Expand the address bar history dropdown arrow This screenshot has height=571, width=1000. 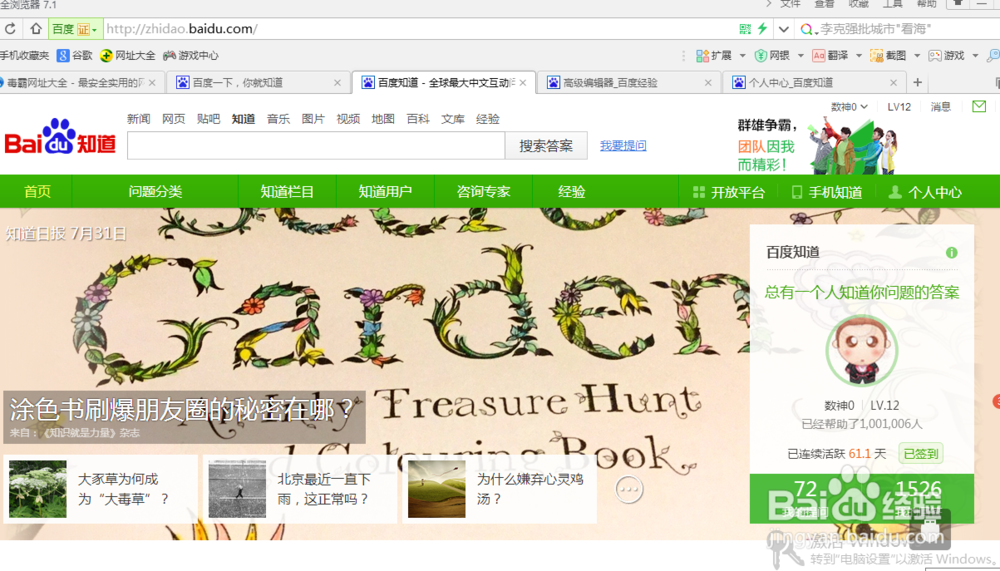click(784, 29)
